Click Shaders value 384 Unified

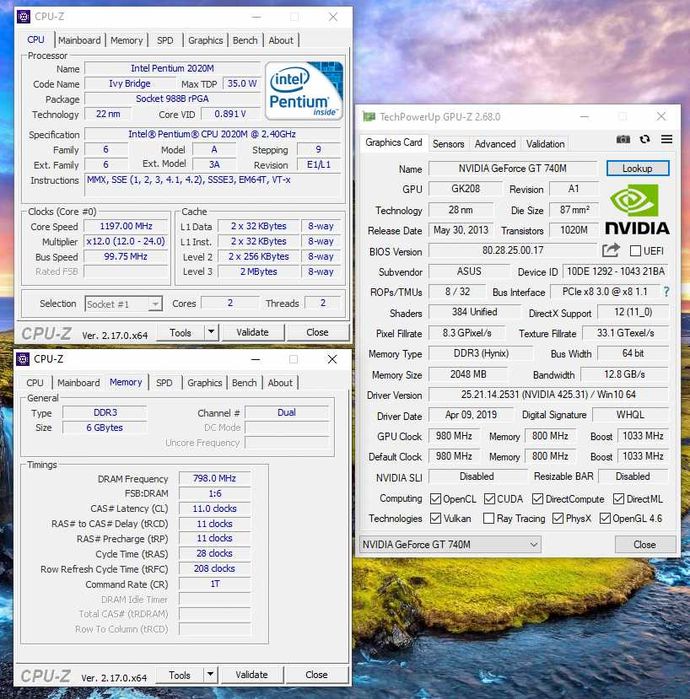tap(474, 312)
